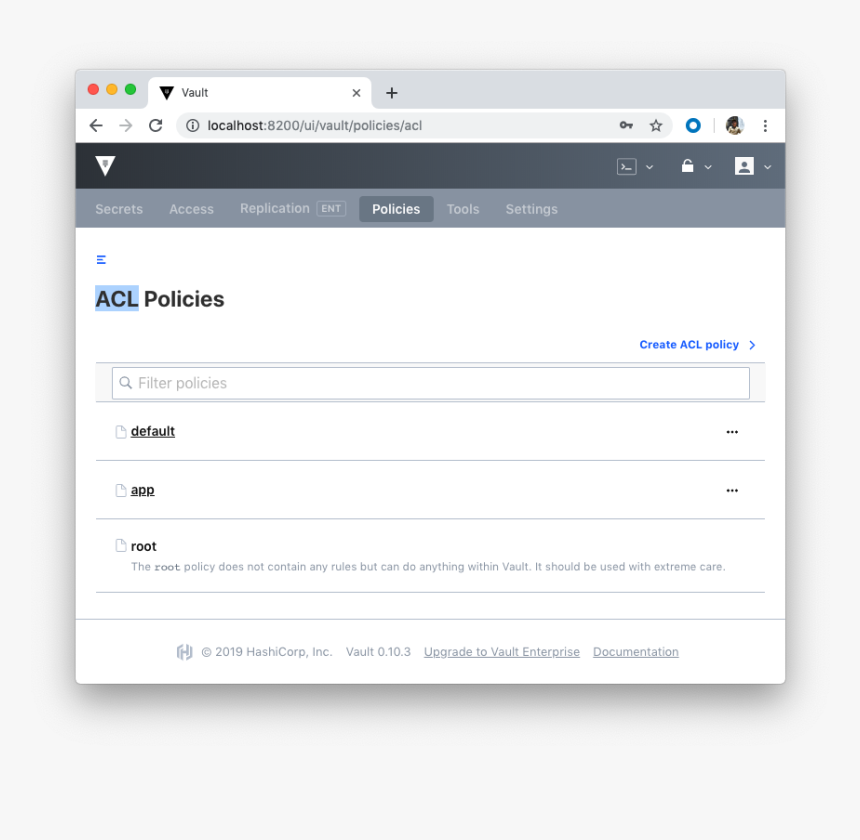The width and height of the screenshot is (860, 840).
Task: Click the key password icon in address bar
Action: point(626,125)
